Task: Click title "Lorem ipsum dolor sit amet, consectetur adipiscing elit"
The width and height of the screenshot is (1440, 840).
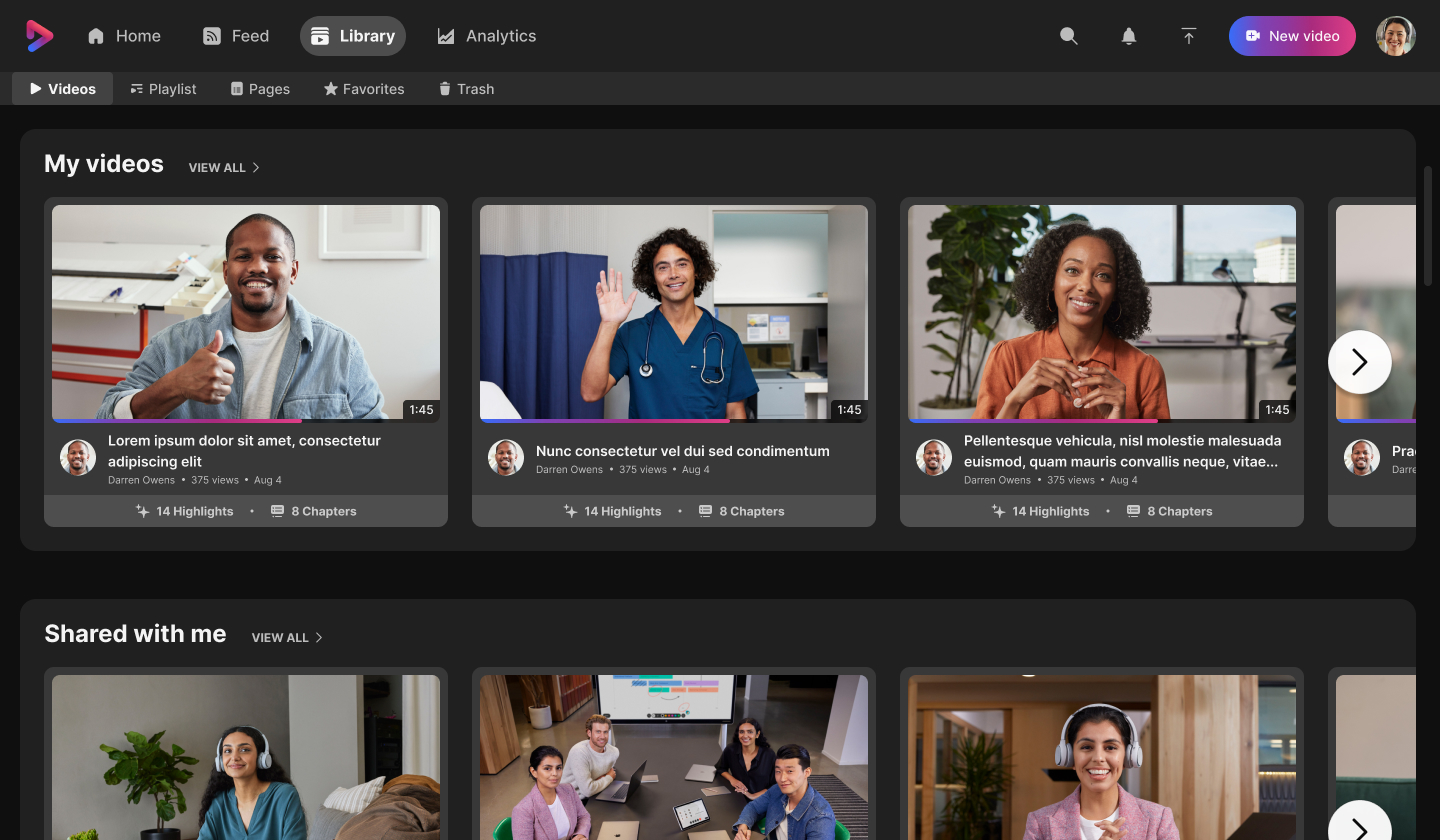Action: point(244,451)
